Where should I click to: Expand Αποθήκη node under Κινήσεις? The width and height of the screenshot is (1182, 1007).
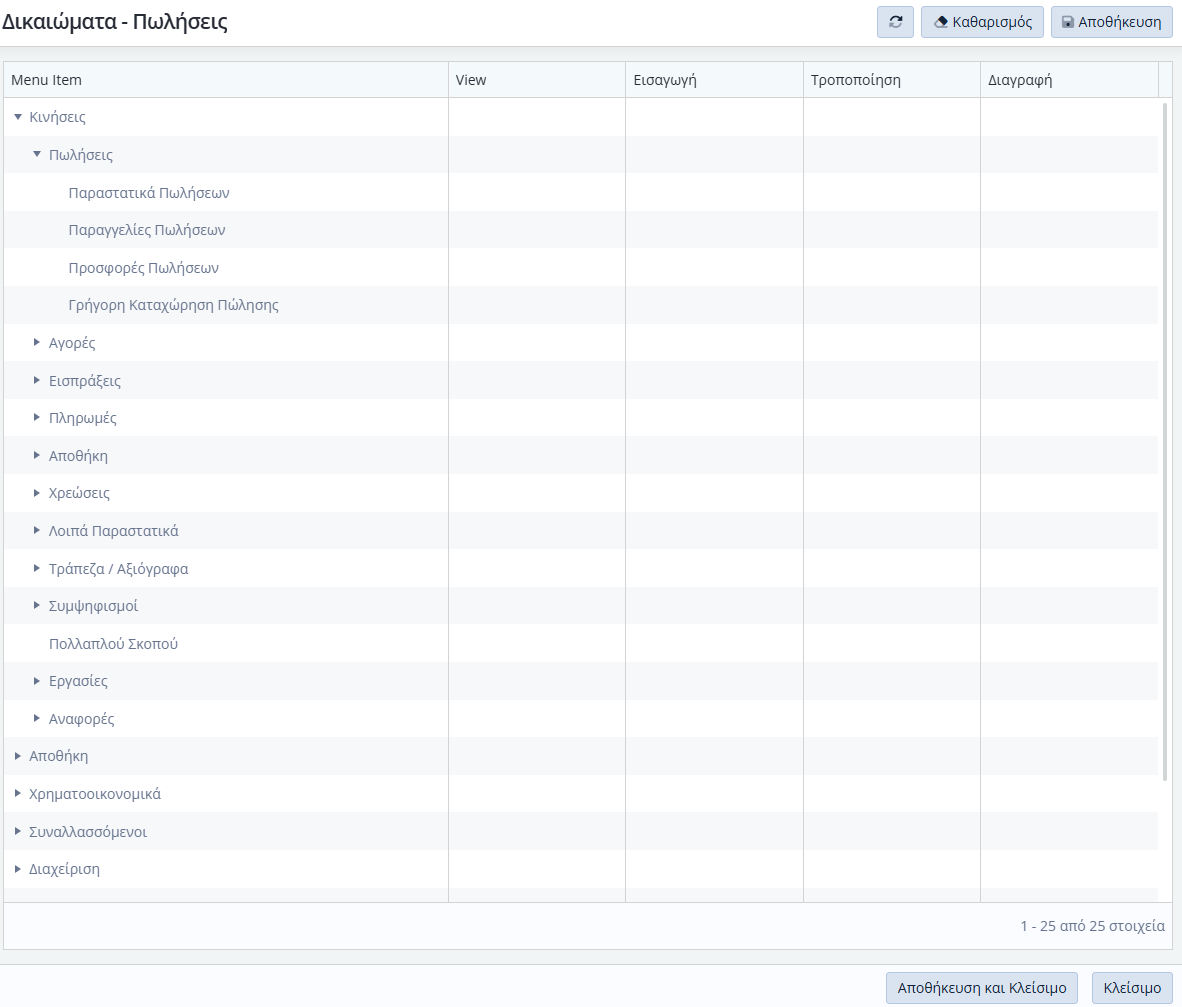click(37, 455)
